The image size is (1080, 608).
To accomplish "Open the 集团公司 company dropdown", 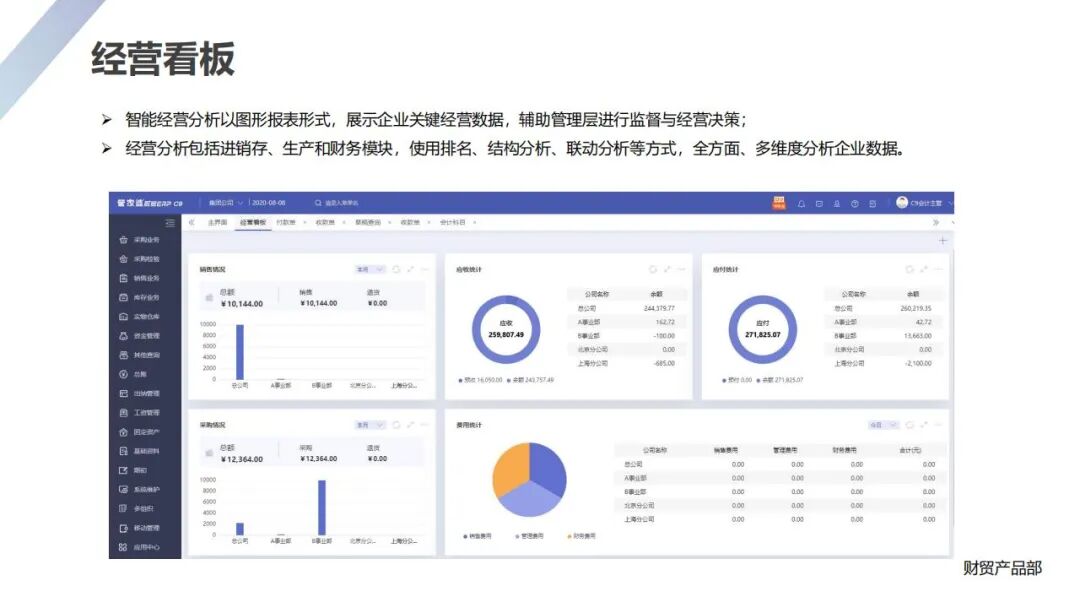I will click(x=225, y=203).
